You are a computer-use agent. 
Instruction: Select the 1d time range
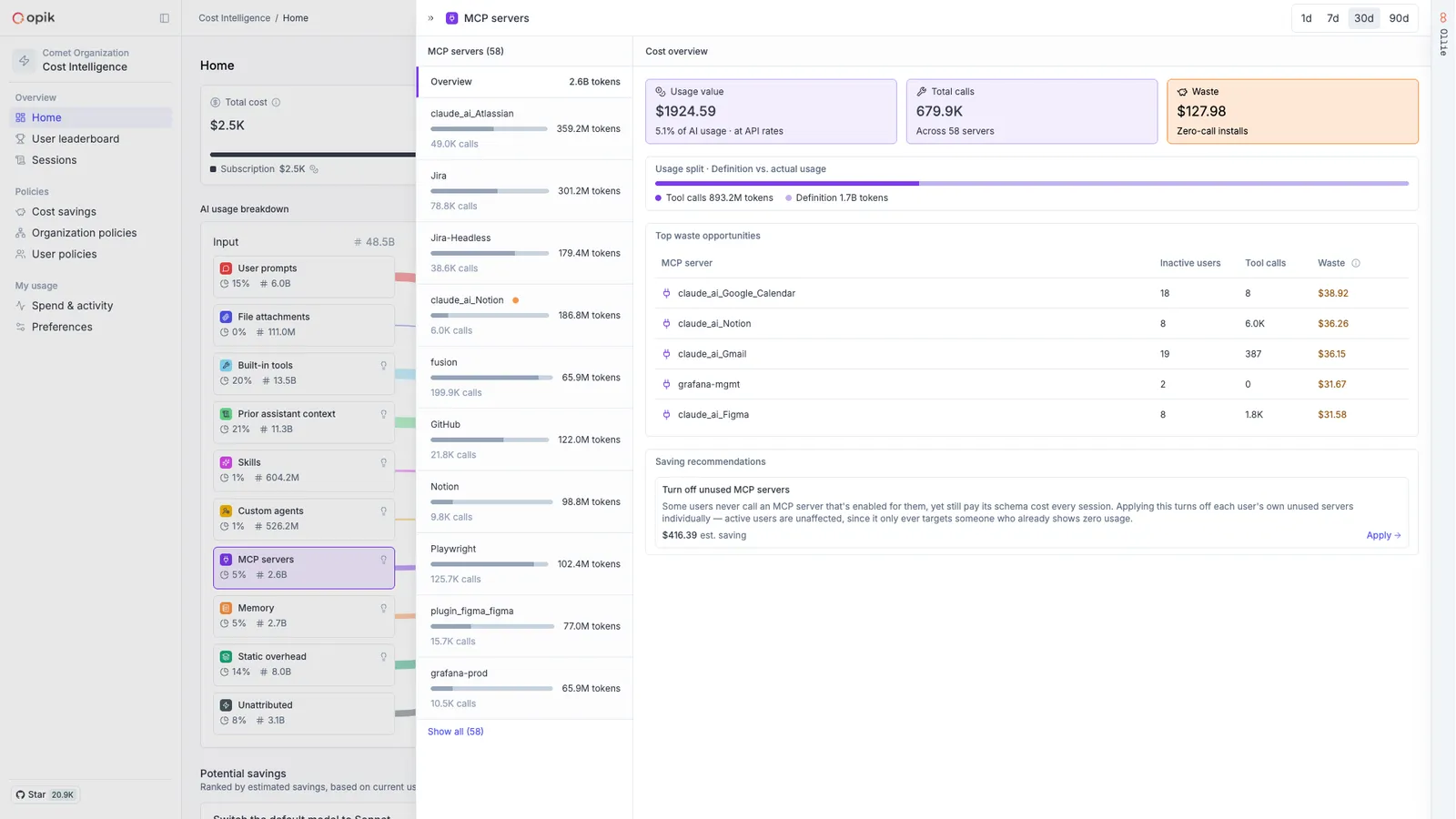1307,18
